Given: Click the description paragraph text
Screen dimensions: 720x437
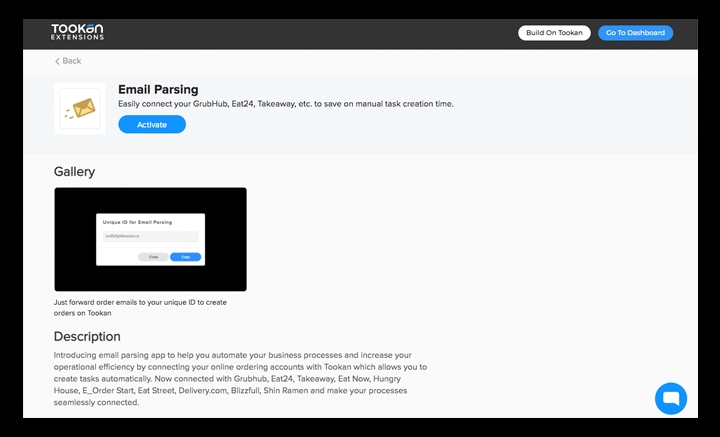Looking at the screenshot, I should pyautogui.click(x=240, y=378).
